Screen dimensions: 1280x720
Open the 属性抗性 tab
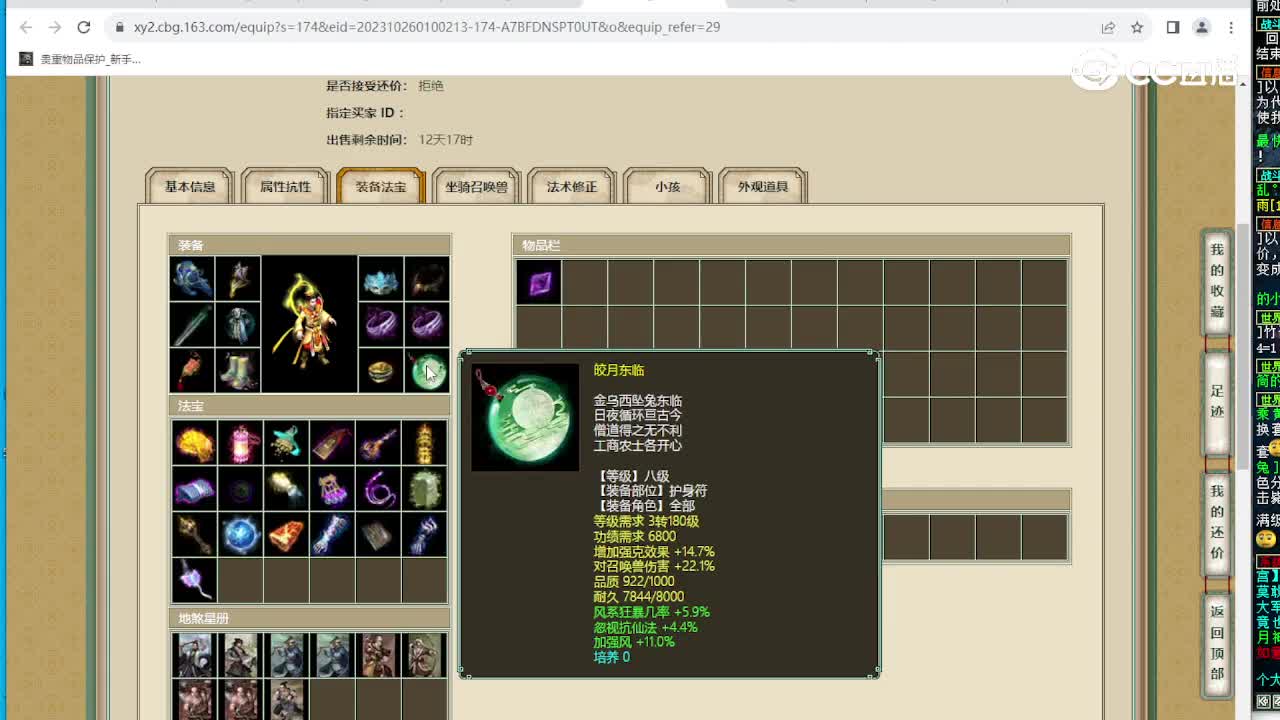pyautogui.click(x=286, y=186)
